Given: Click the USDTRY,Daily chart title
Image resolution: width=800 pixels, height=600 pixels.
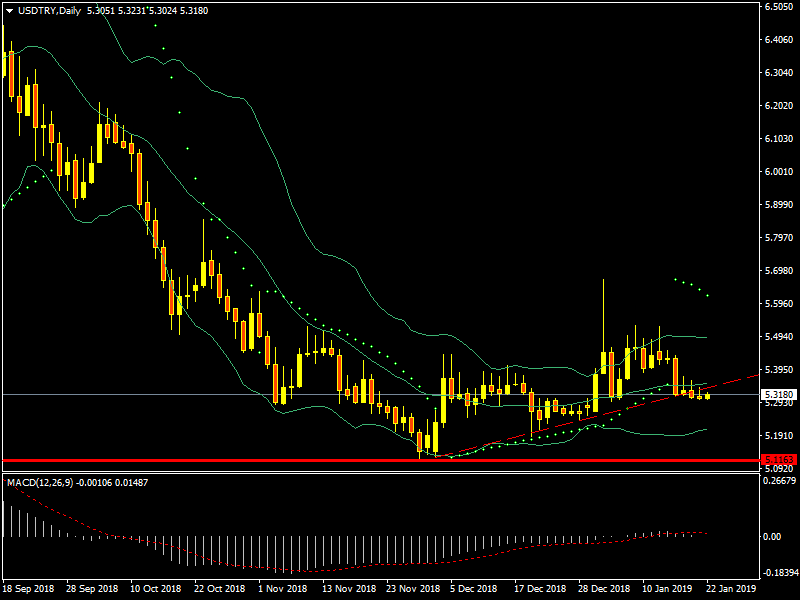Looking at the screenshot, I should coord(51,11).
